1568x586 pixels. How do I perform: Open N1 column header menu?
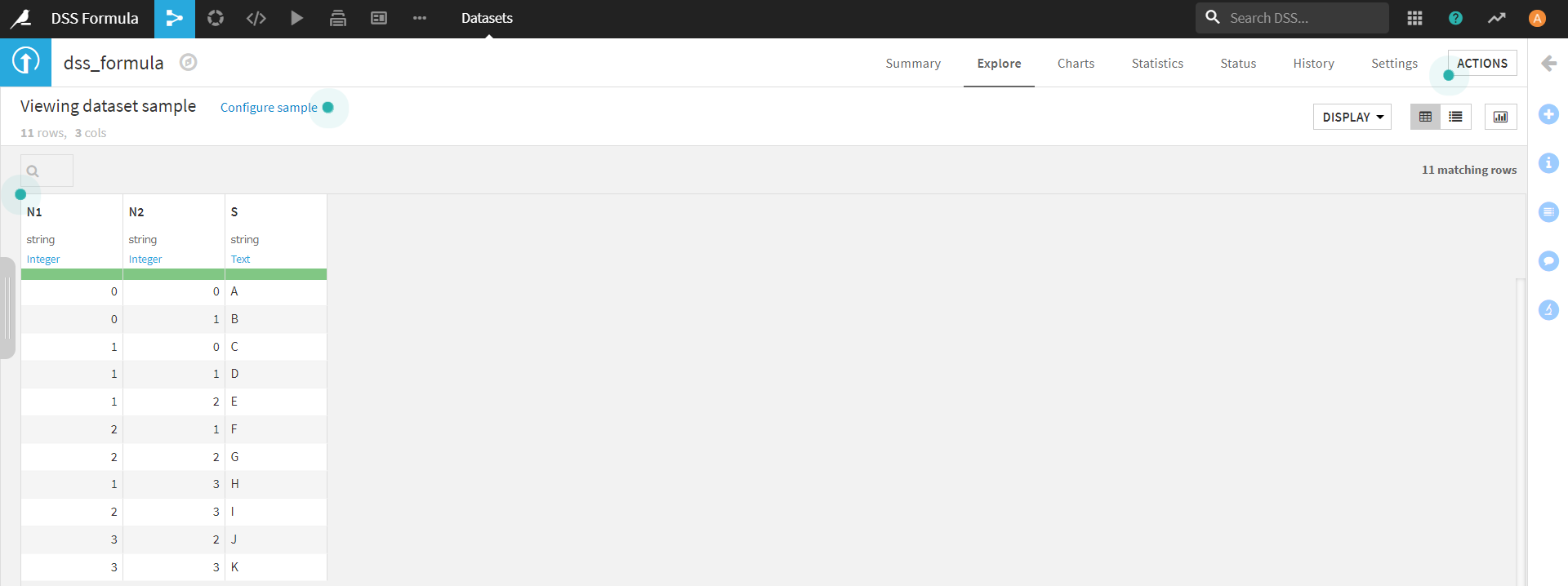point(34,212)
